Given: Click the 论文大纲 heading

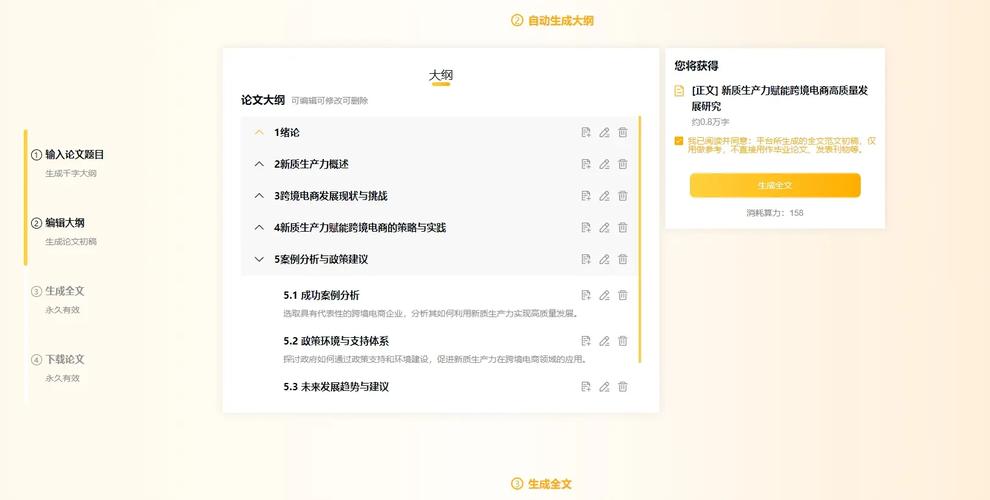Looking at the screenshot, I should (x=263, y=100).
